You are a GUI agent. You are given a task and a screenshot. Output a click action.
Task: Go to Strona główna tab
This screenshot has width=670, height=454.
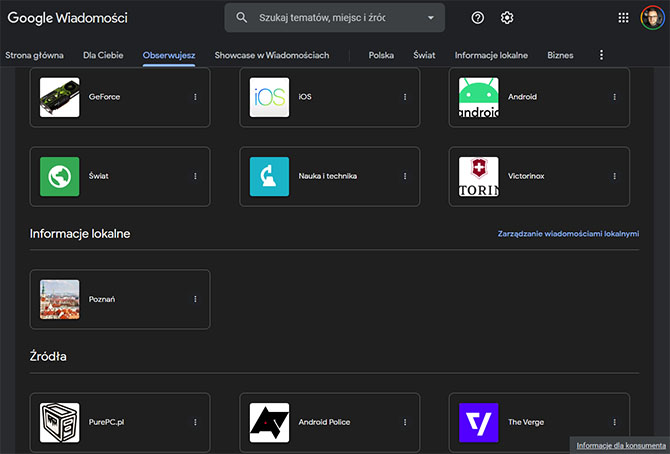[34, 55]
